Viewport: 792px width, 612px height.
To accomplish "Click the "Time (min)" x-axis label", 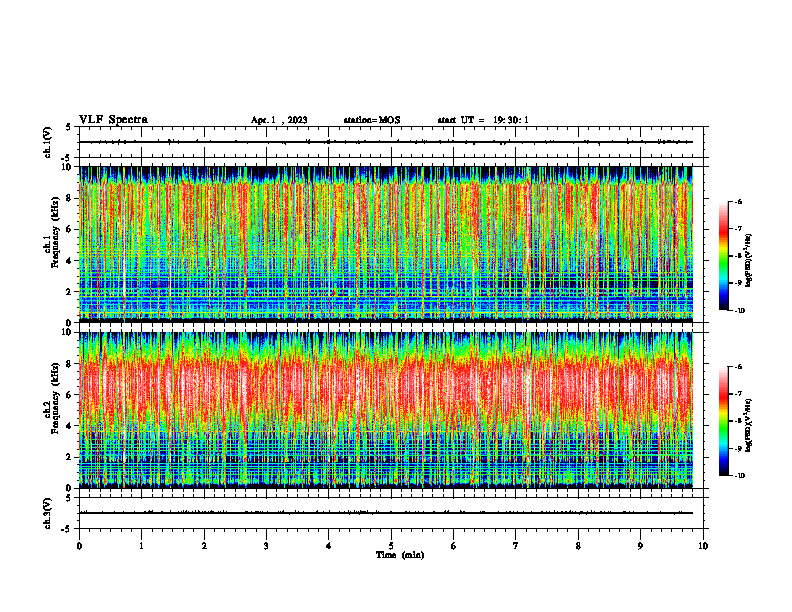I will pyautogui.click(x=400, y=555).
